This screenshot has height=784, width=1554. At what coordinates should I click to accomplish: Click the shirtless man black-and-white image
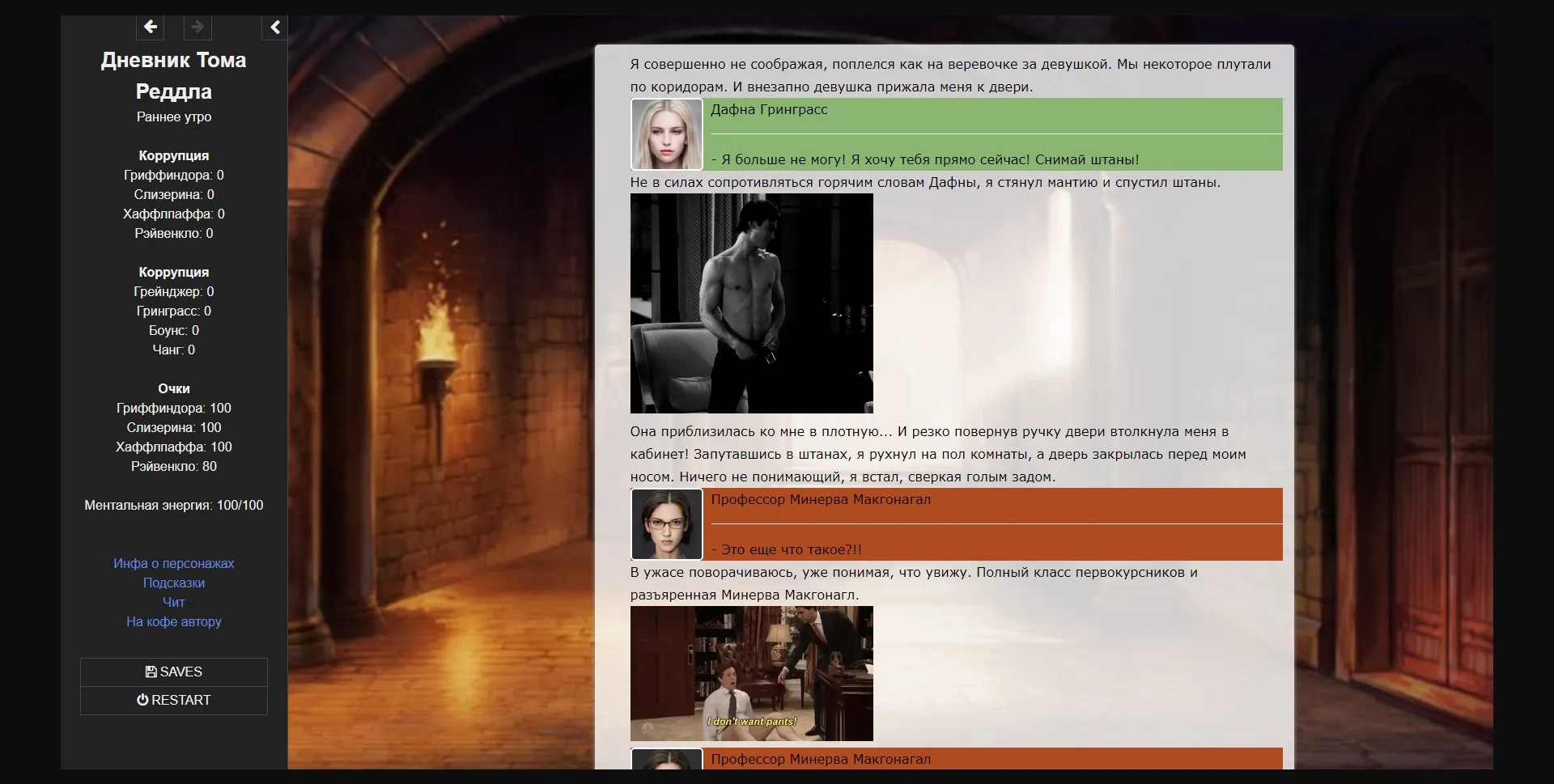pyautogui.click(x=751, y=303)
